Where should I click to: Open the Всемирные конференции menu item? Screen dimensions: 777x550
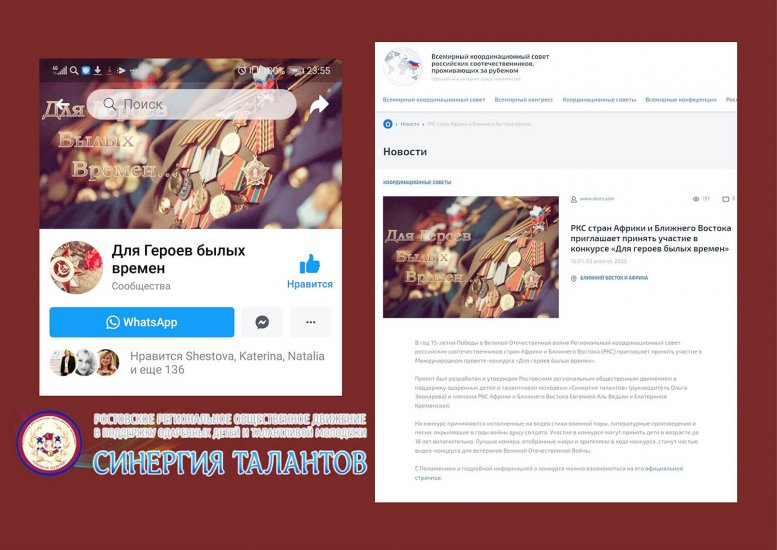681,100
